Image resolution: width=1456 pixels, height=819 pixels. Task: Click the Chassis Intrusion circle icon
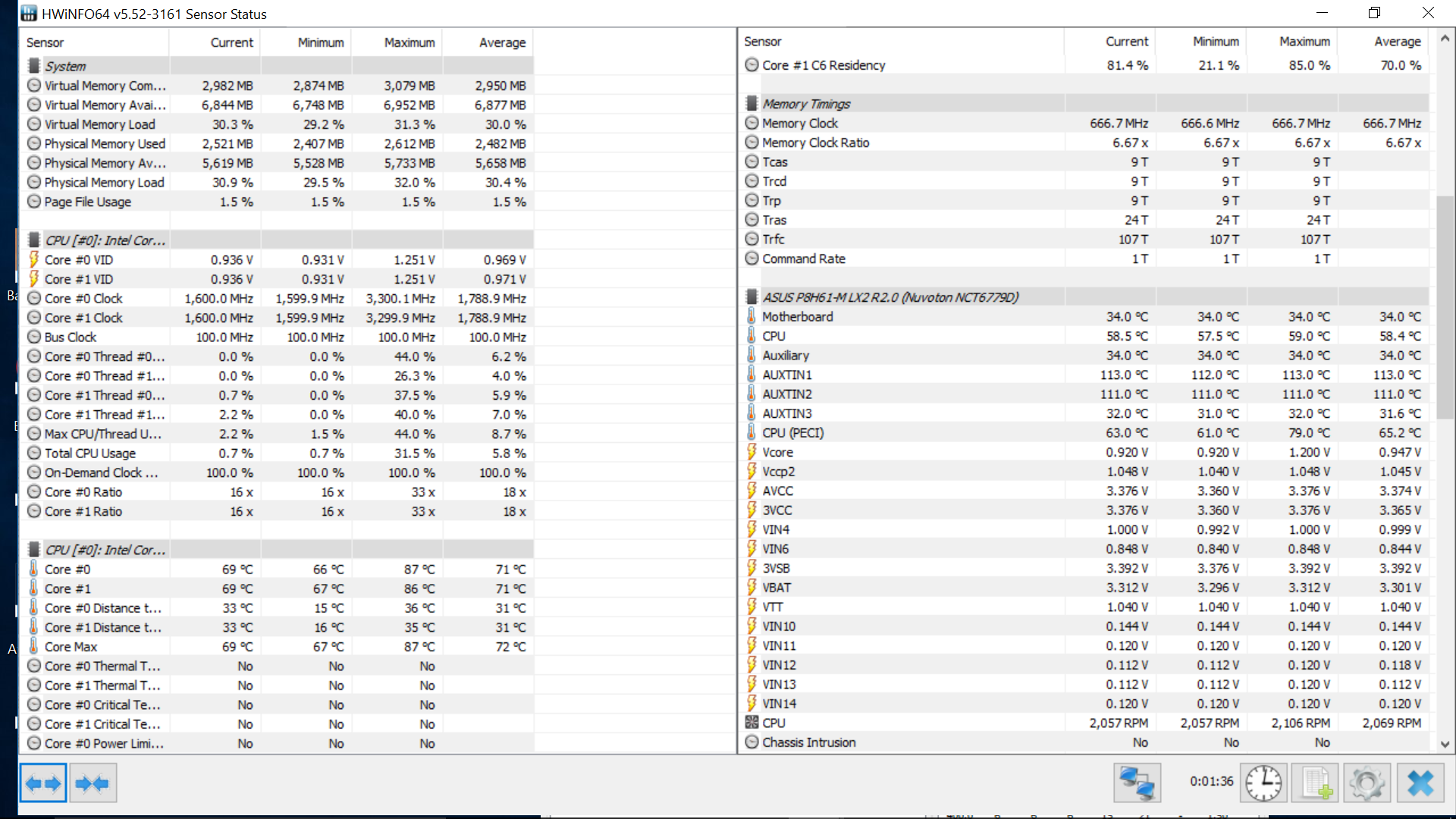[752, 742]
